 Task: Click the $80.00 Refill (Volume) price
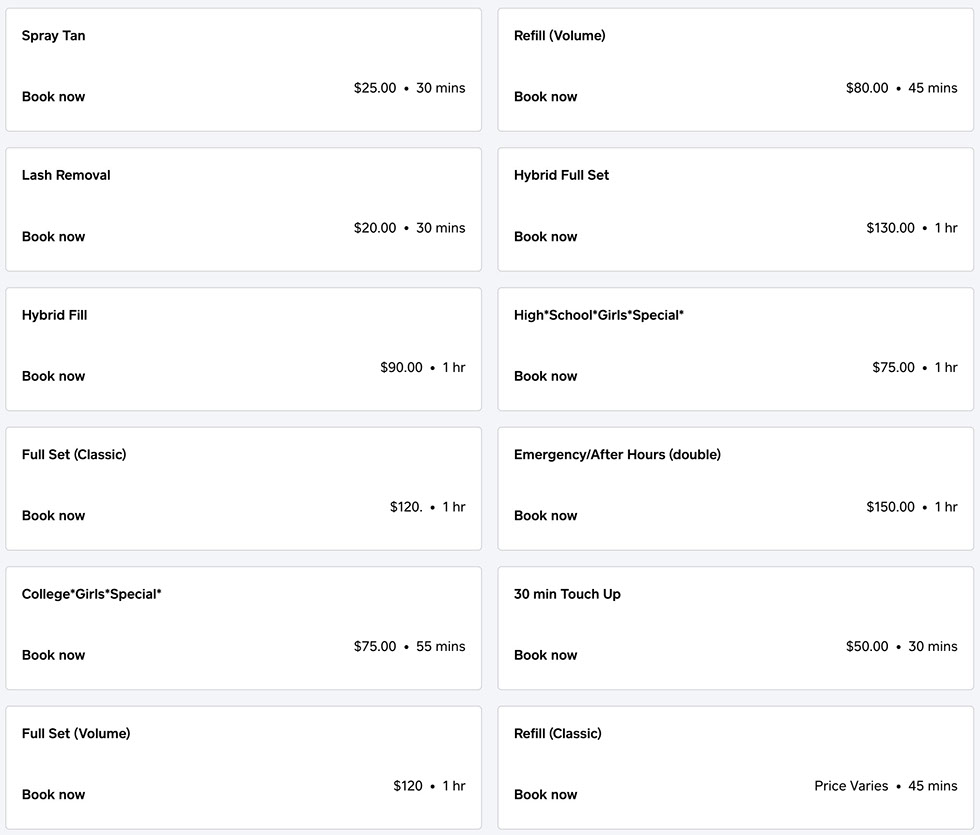pos(867,88)
